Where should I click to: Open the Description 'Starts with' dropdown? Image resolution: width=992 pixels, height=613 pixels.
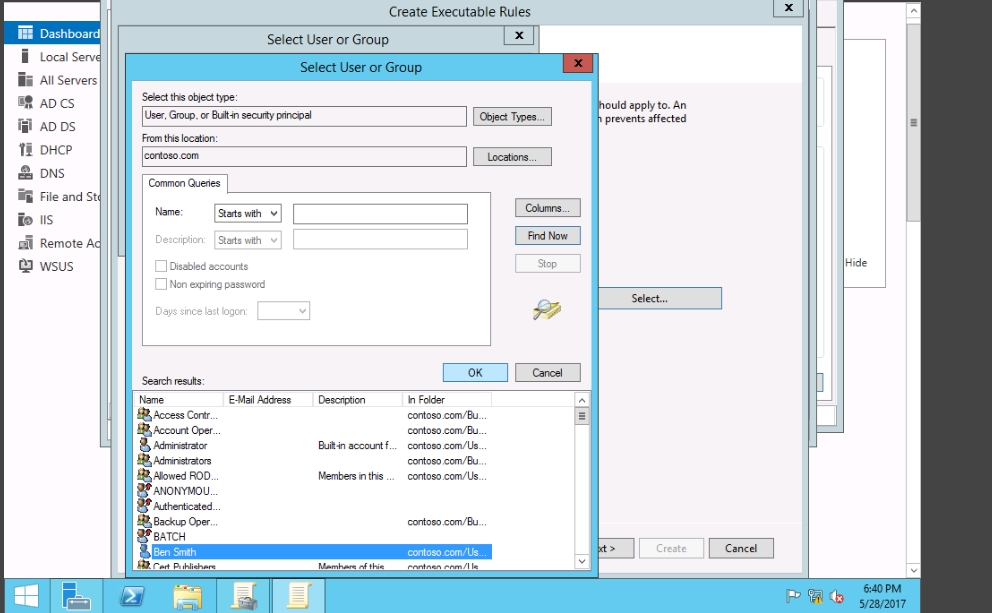click(248, 240)
